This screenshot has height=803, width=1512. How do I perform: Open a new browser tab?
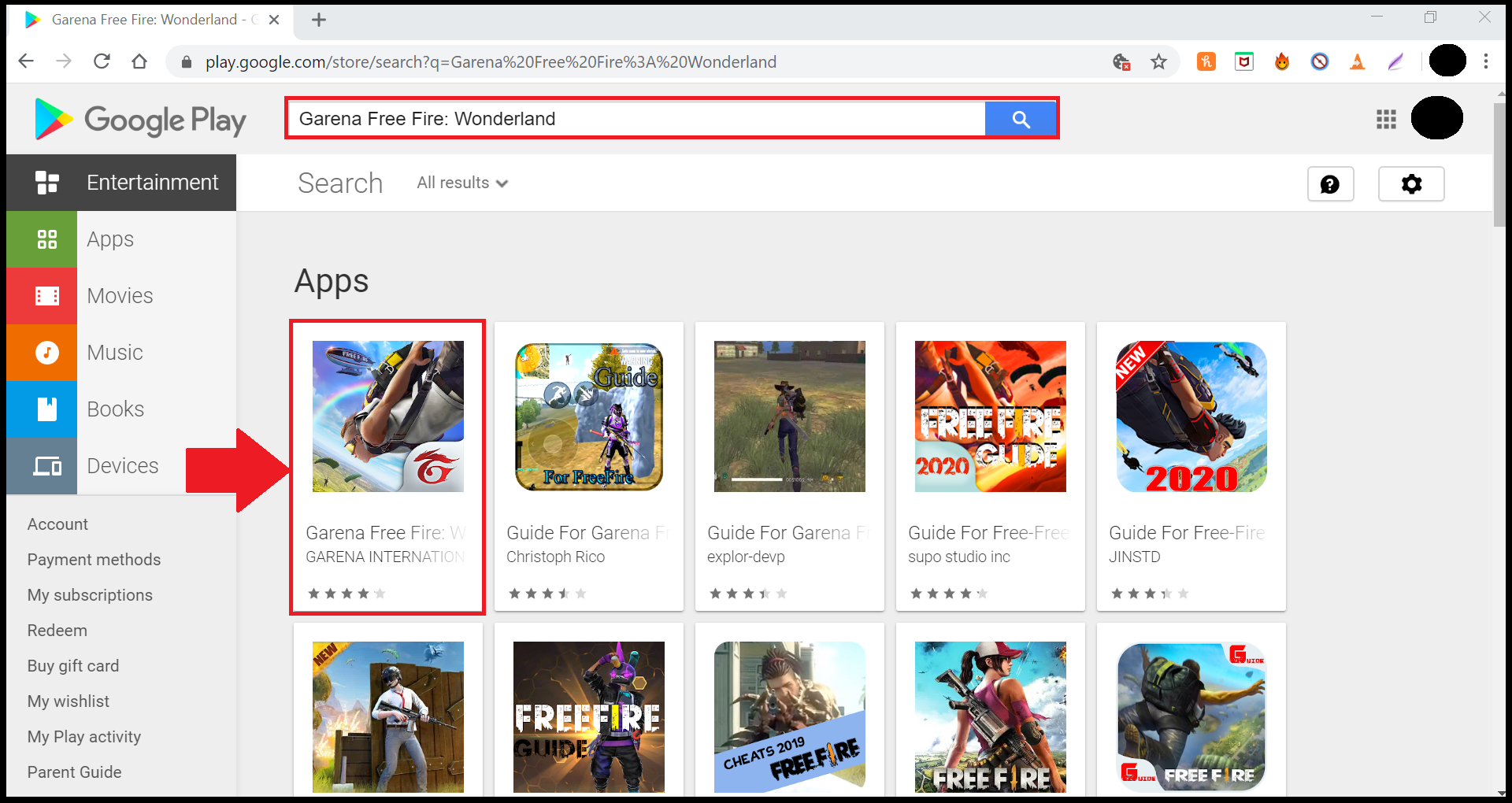319,20
